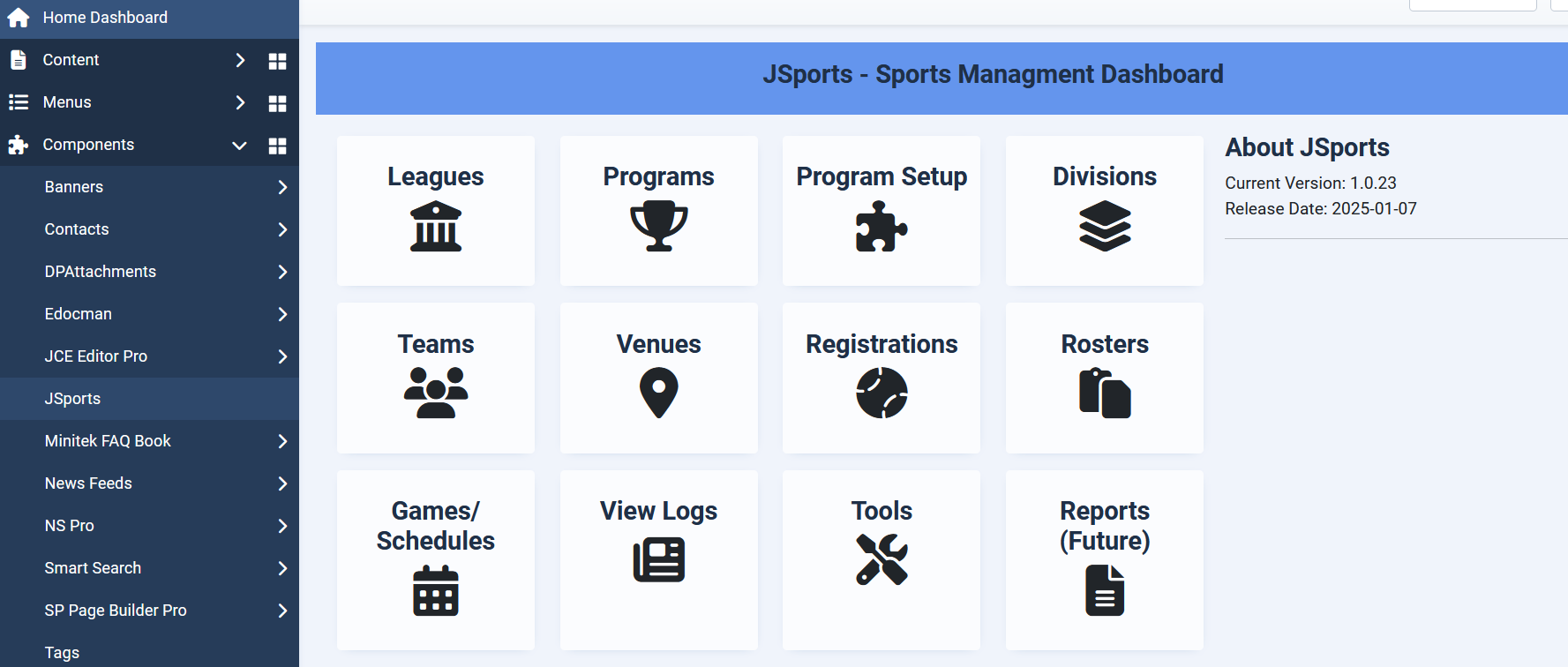The width and height of the screenshot is (1568, 667).
Task: Open the Programs title link
Action: [659, 176]
